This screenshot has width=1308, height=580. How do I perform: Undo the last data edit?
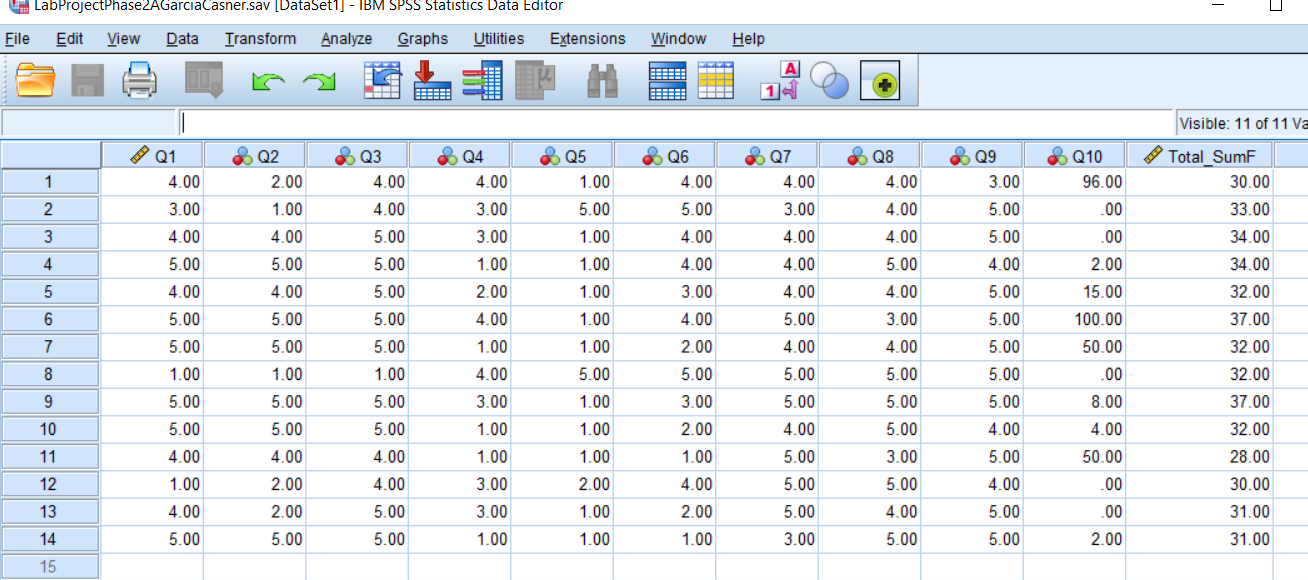click(x=268, y=80)
